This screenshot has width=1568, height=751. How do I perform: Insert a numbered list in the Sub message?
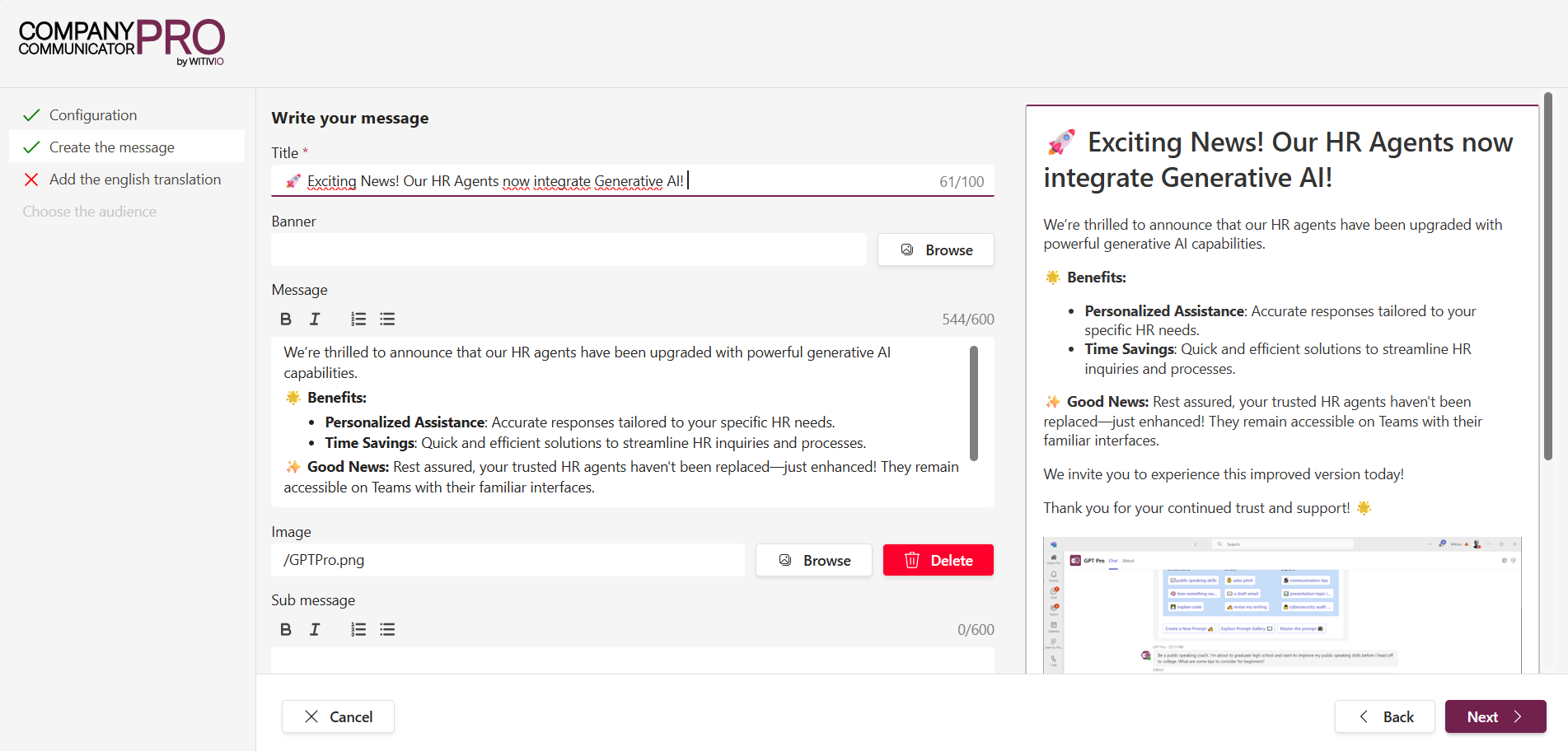click(358, 629)
